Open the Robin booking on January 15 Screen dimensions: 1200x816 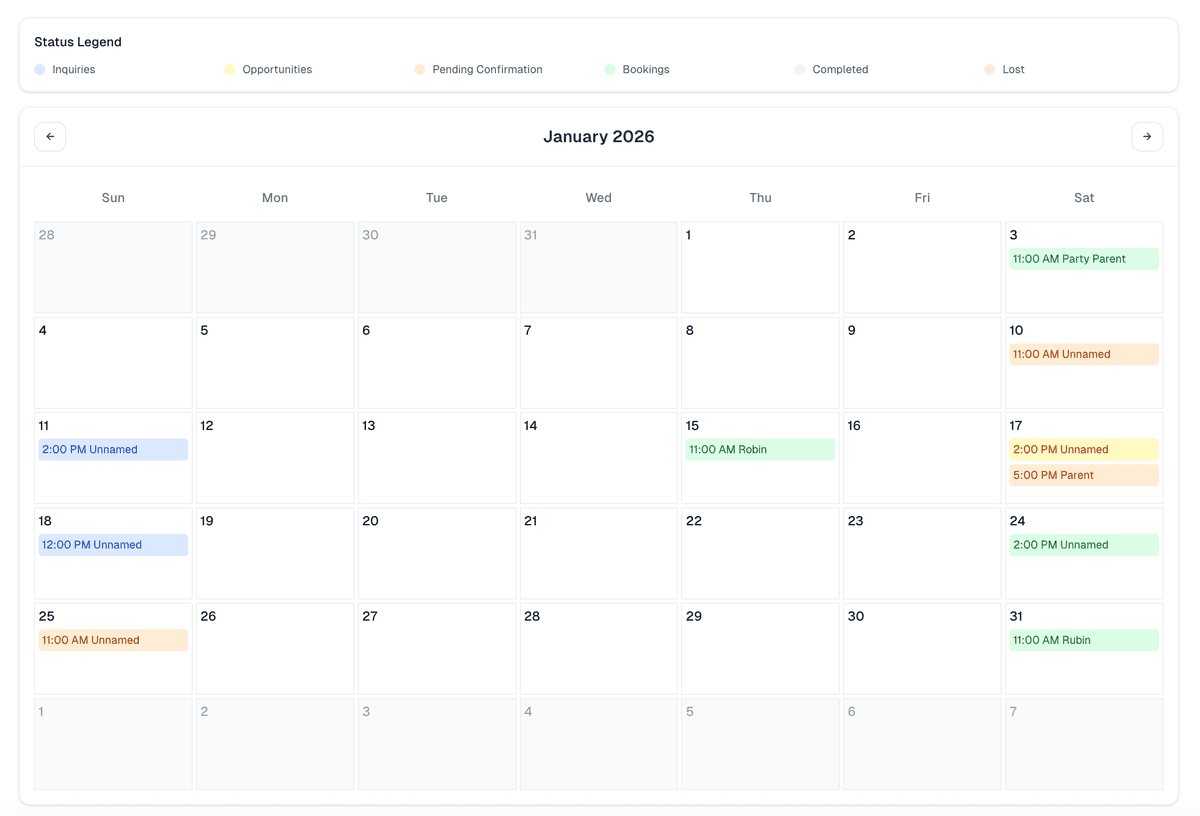click(x=760, y=449)
